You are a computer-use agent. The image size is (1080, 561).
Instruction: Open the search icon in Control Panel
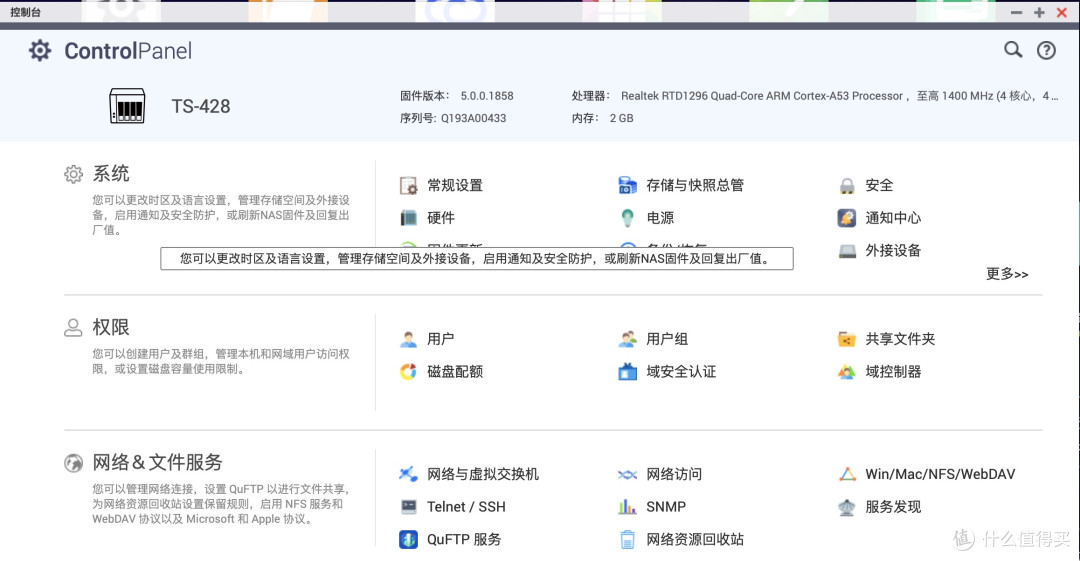1012,50
